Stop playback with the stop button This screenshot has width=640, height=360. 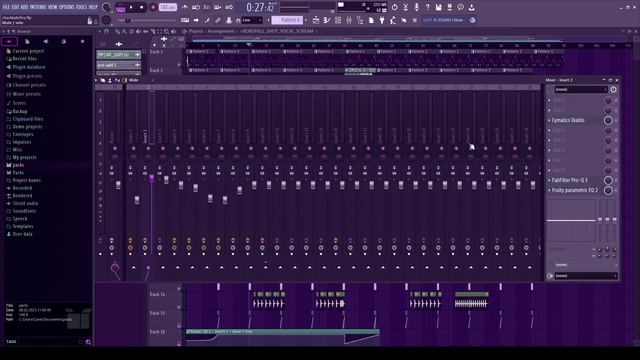(x=142, y=7)
